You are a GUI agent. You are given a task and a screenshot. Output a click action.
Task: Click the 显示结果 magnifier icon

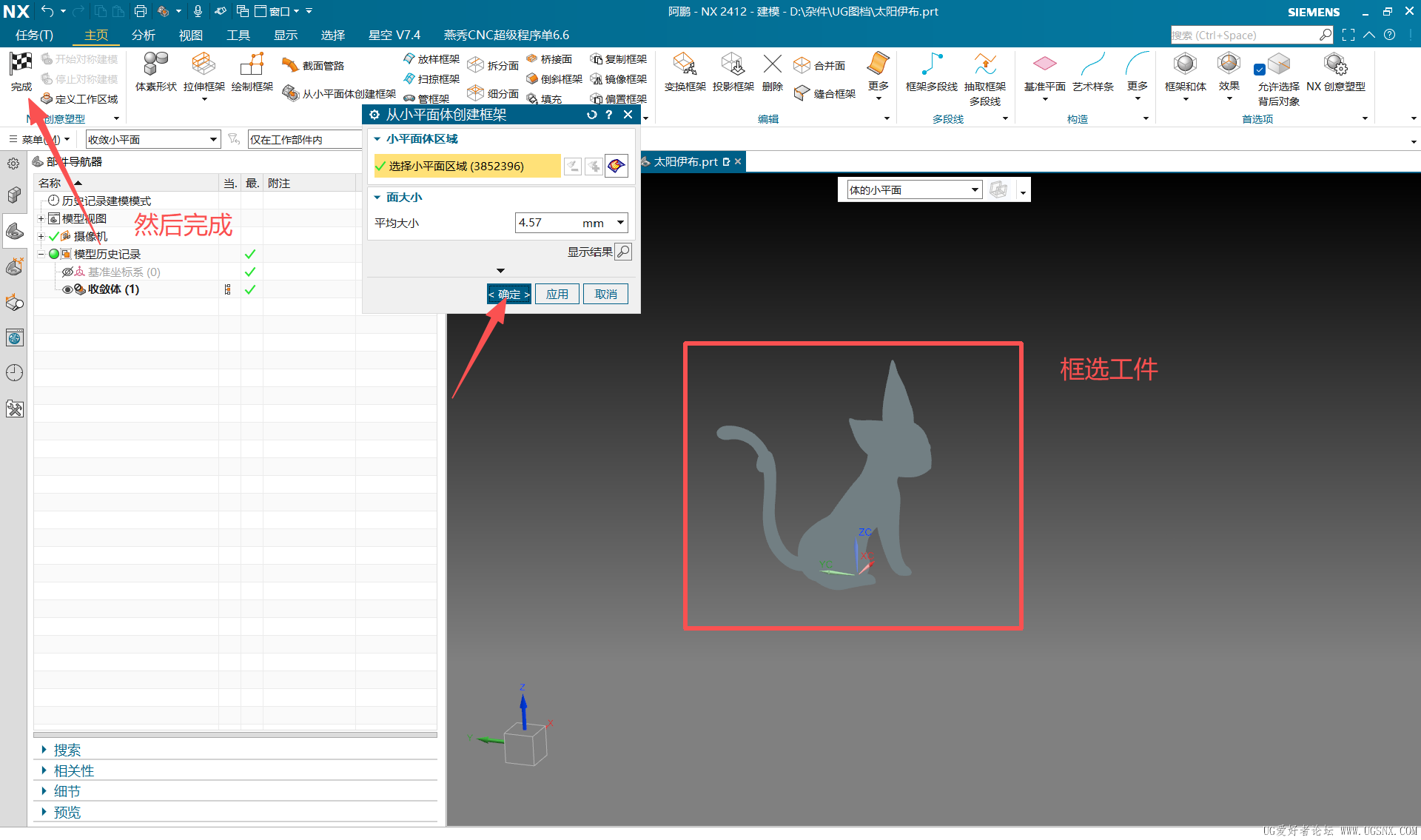click(x=623, y=252)
